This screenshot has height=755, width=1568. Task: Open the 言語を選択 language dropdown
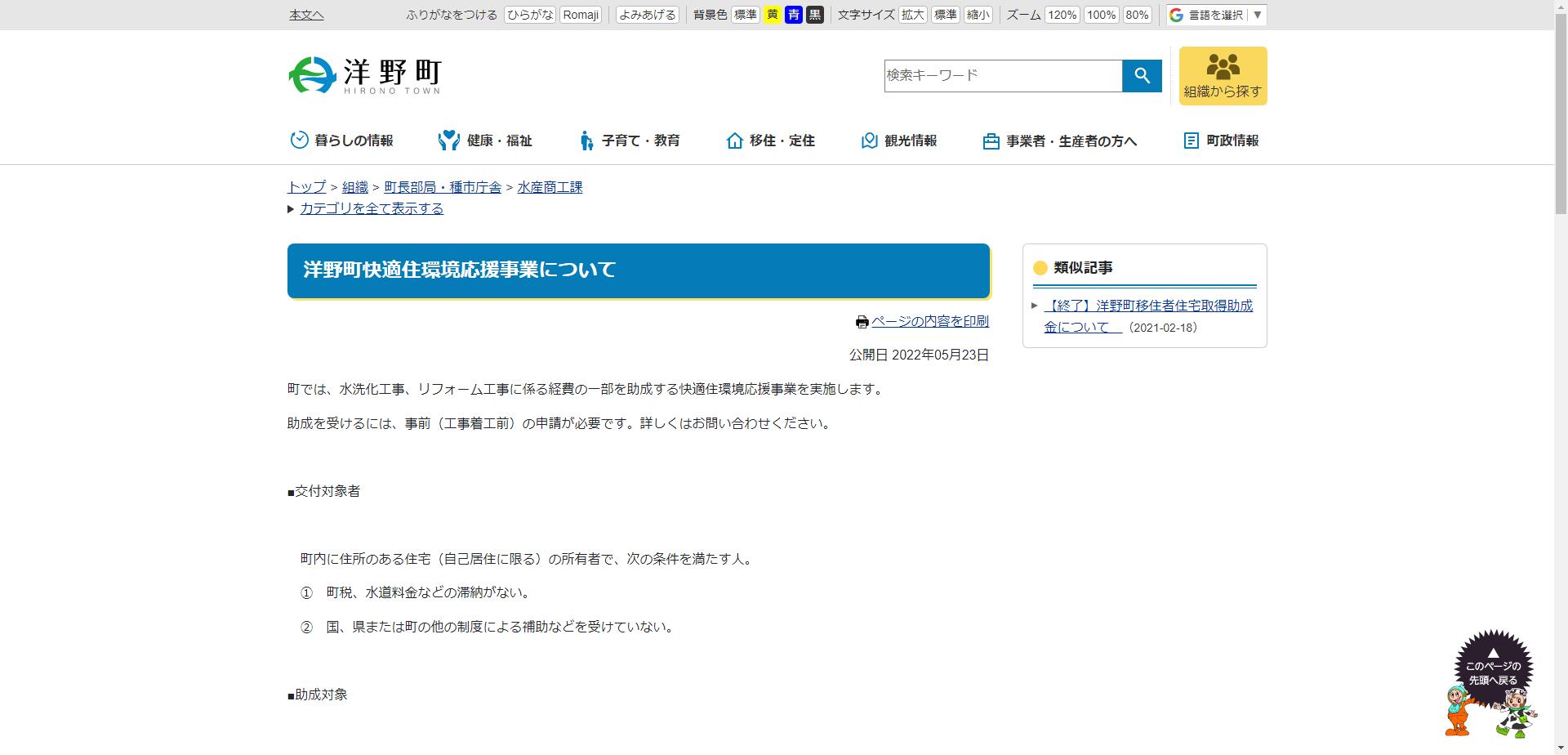[x=1217, y=15]
